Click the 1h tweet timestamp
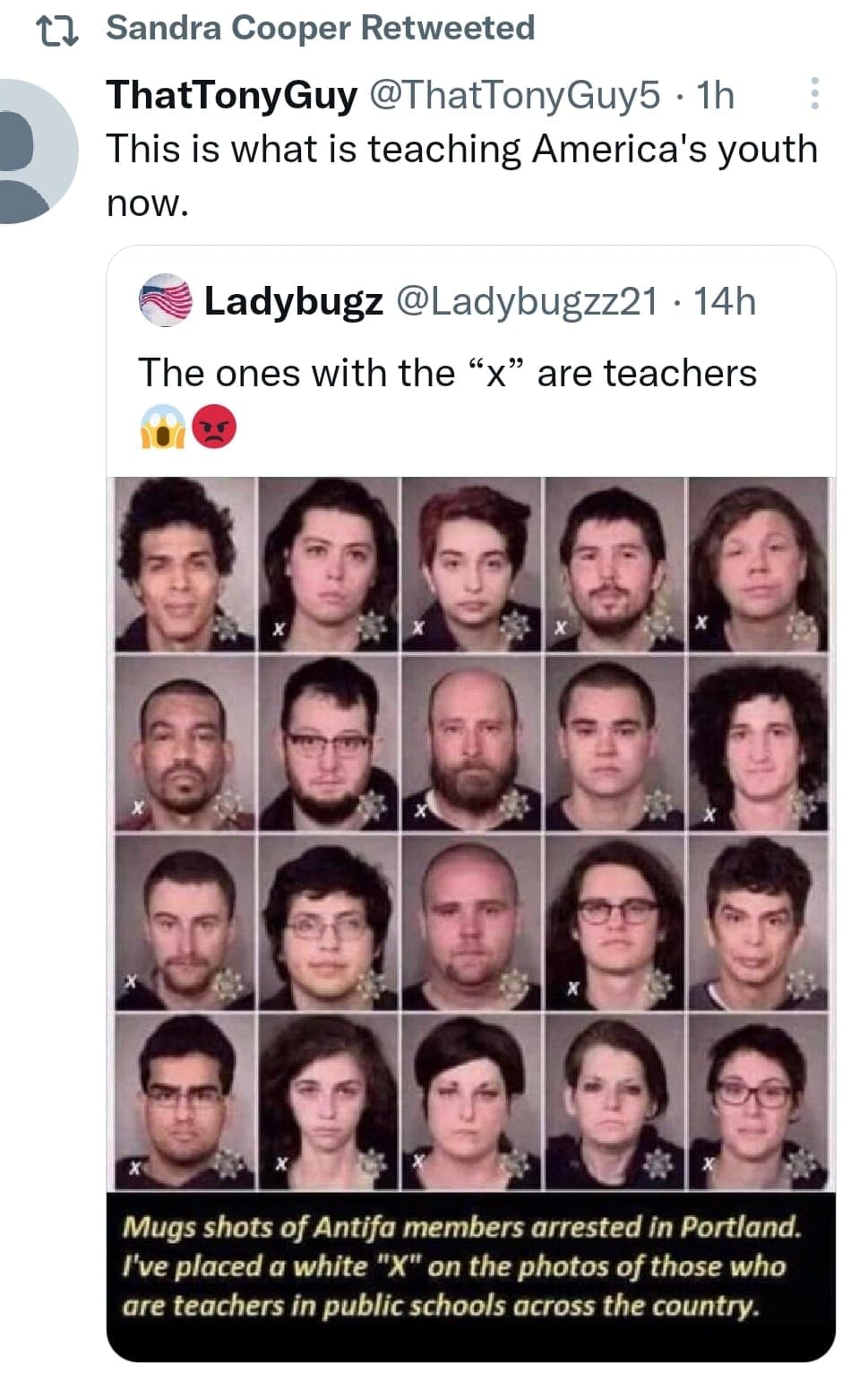Screen dimensions: 868x1382 (x=715, y=94)
